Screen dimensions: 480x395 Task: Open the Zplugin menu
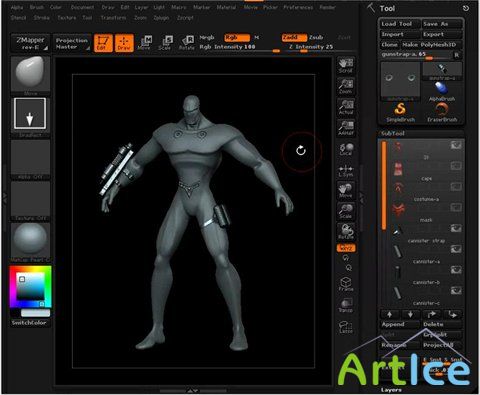[x=161, y=18]
